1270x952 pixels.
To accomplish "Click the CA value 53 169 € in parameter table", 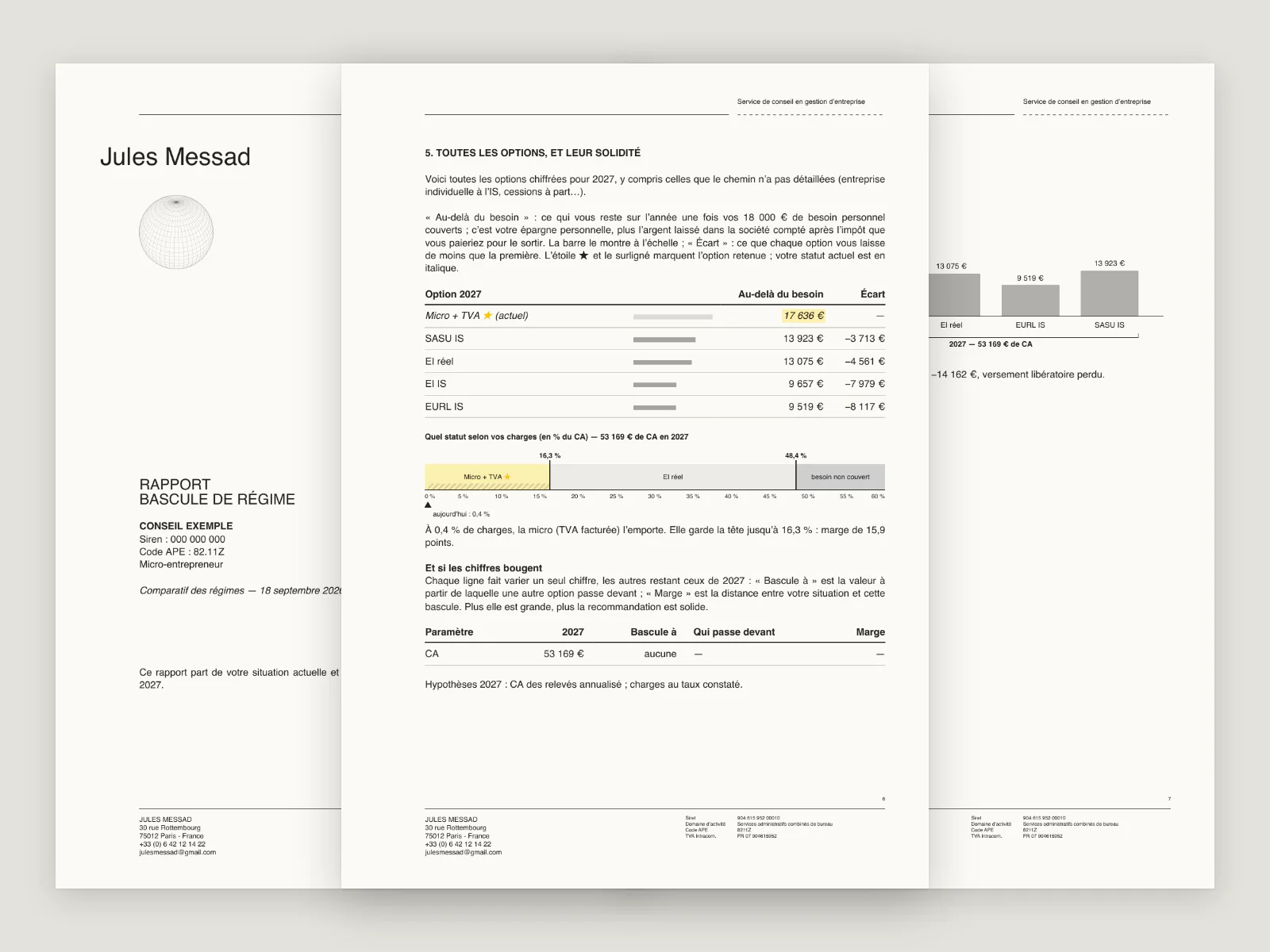I will coord(564,654).
